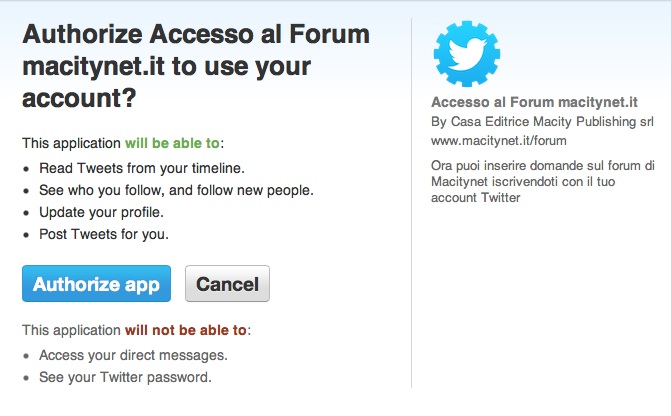Open the www.macitynet.it/forum link
Viewport: 671px width, 416px height.
click(x=490, y=141)
